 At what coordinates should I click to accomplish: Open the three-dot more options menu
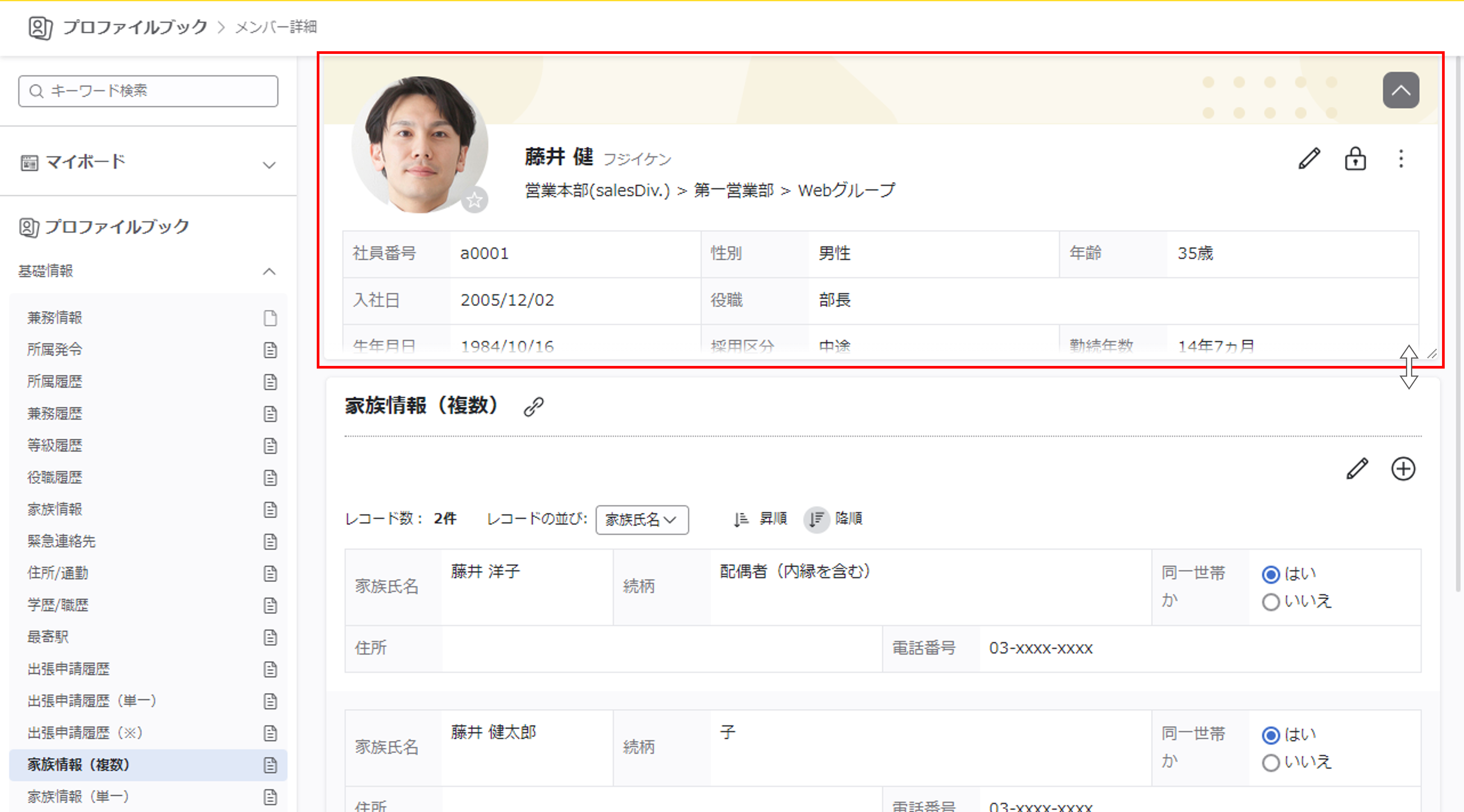1401,159
